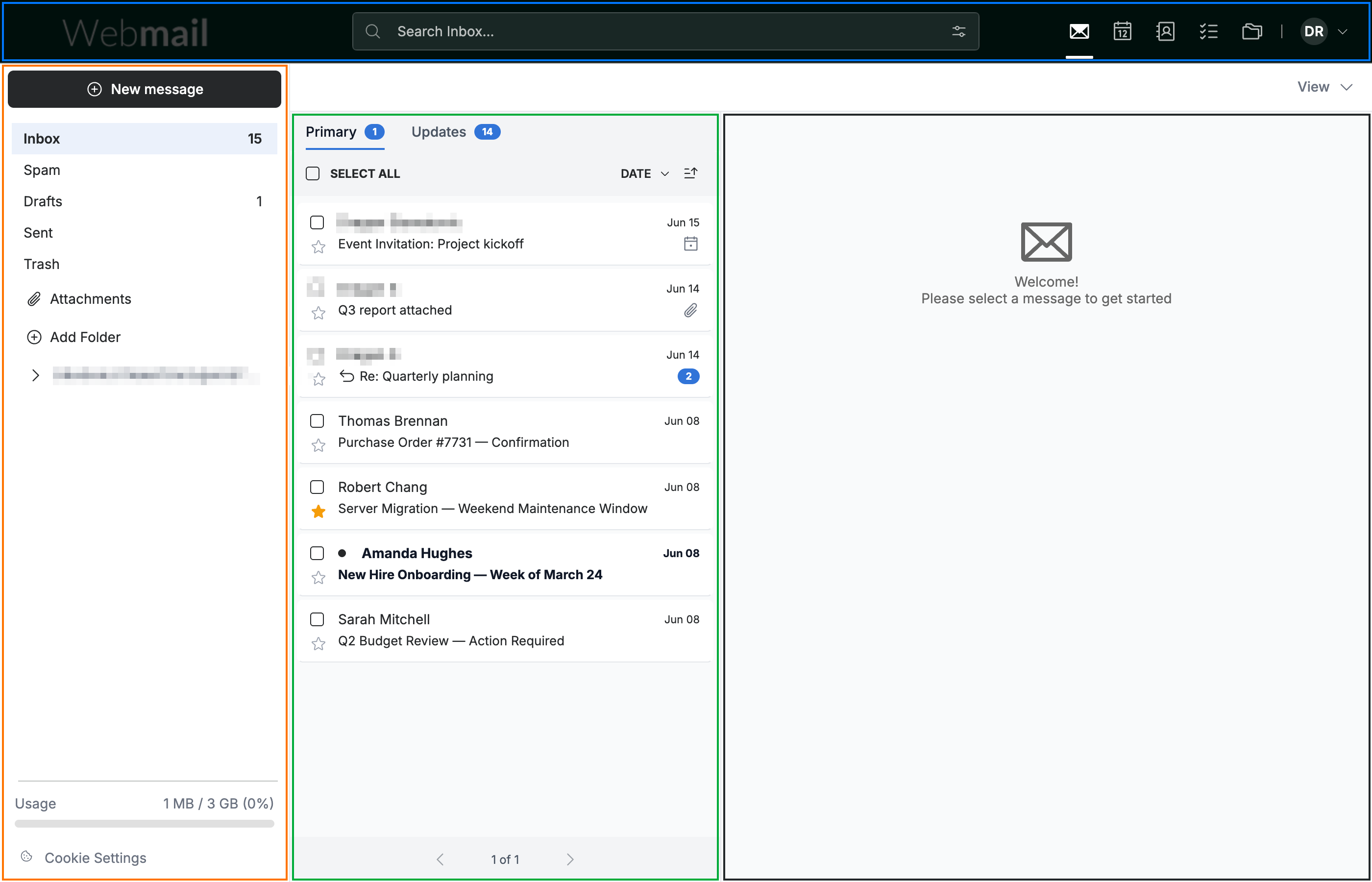Screen dimensions: 1372x882
Task: Click the 1 of 1 page indicator
Action: 505,859
